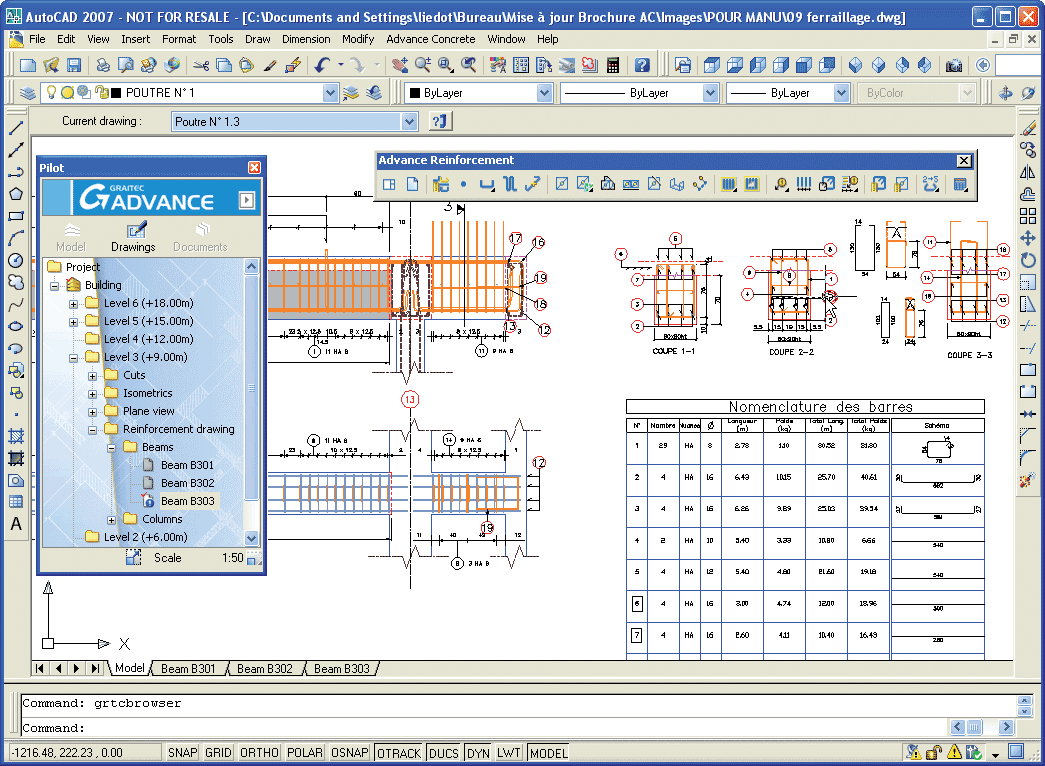The height and width of the screenshot is (766, 1045).
Task: Expand the Columns folder node
Action: coord(111,520)
